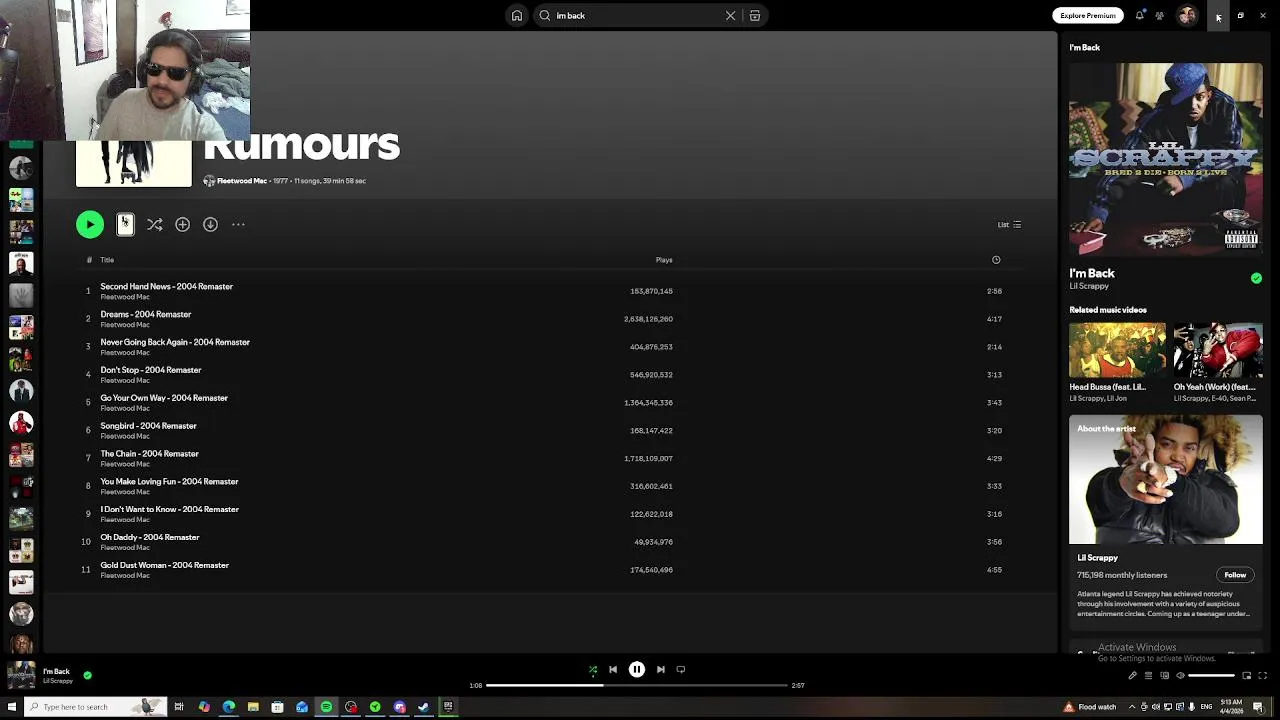
Task: Click the search input containing 'im back'
Action: point(636,15)
